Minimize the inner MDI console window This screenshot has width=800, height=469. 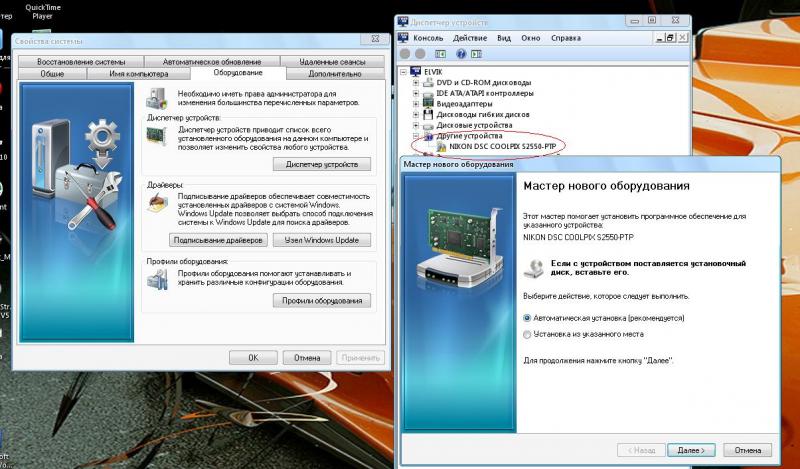pos(660,38)
